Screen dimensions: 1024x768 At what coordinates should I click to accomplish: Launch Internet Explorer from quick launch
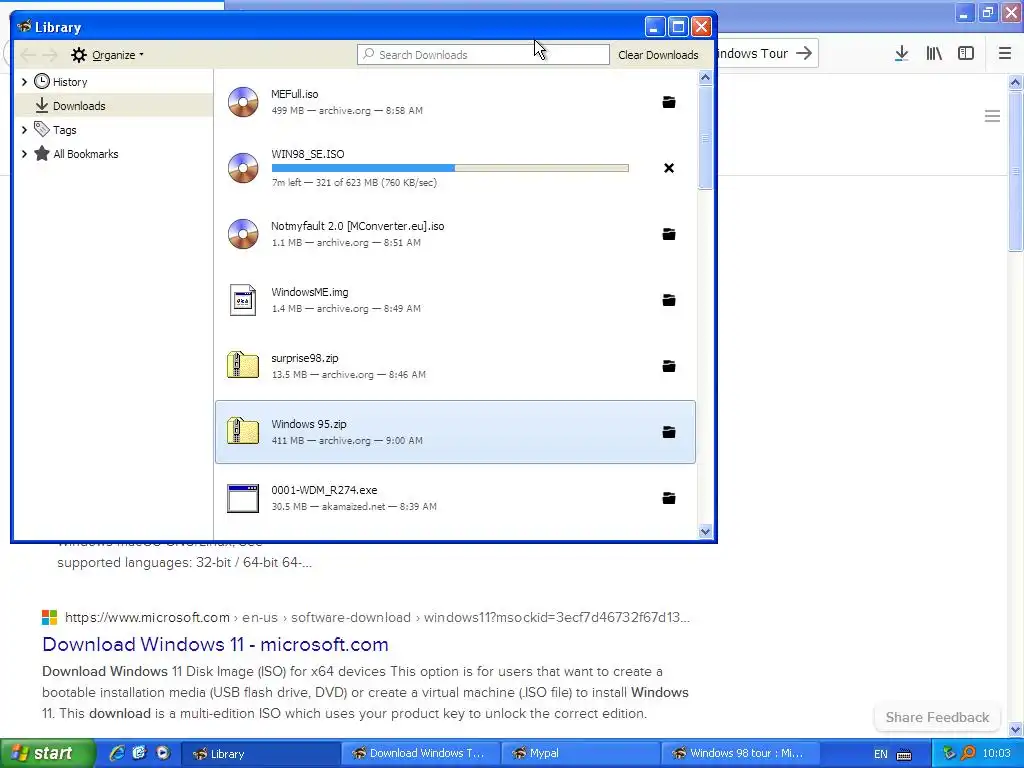pos(117,753)
